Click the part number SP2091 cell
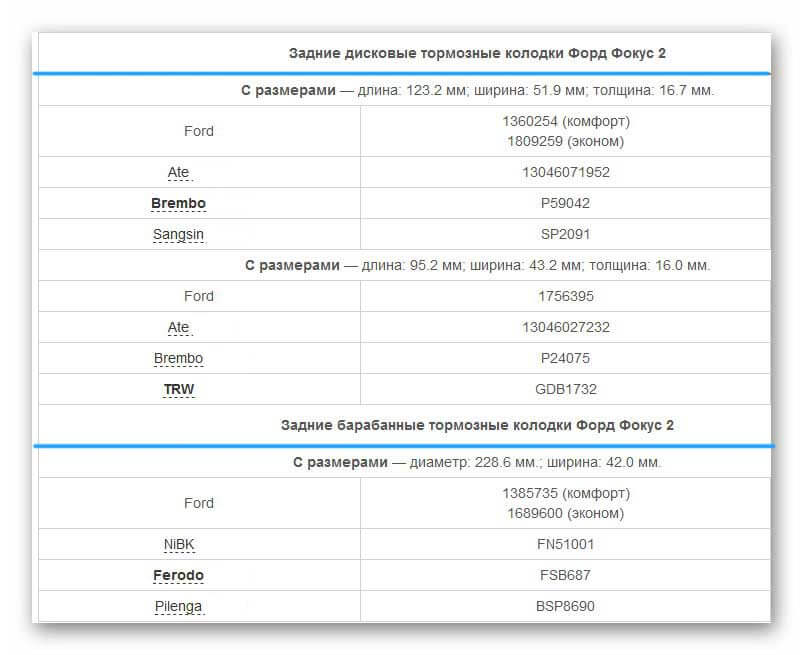The image size is (803, 655). pos(565,234)
